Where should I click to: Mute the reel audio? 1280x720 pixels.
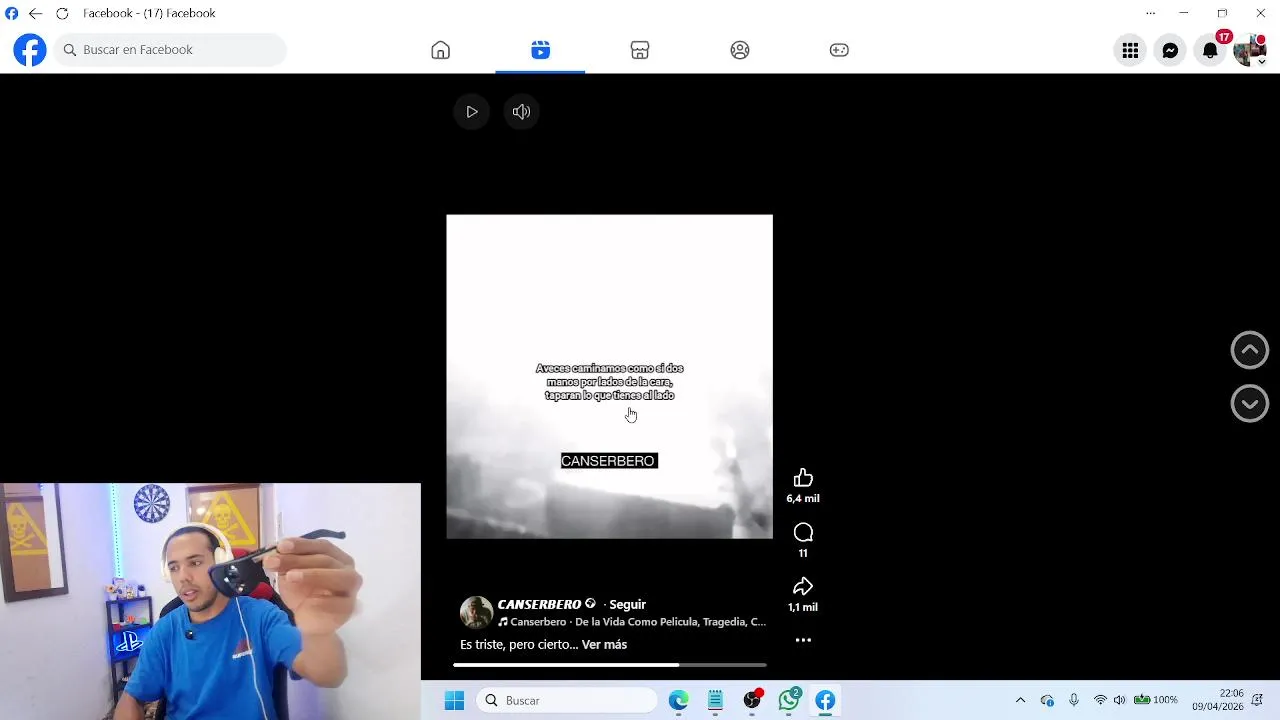pyautogui.click(x=521, y=112)
